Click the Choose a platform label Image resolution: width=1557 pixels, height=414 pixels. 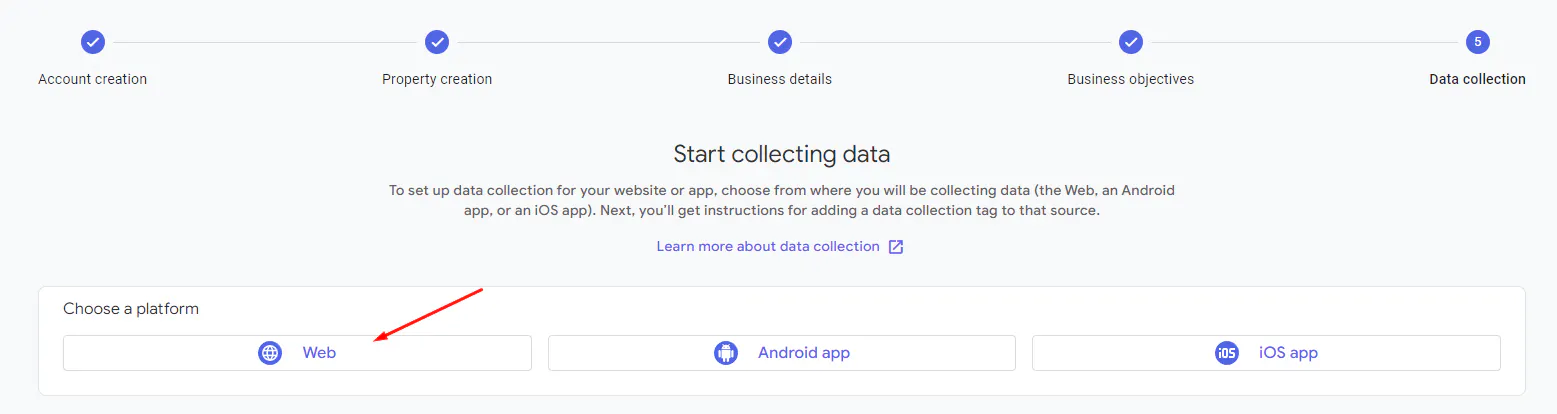coord(131,309)
